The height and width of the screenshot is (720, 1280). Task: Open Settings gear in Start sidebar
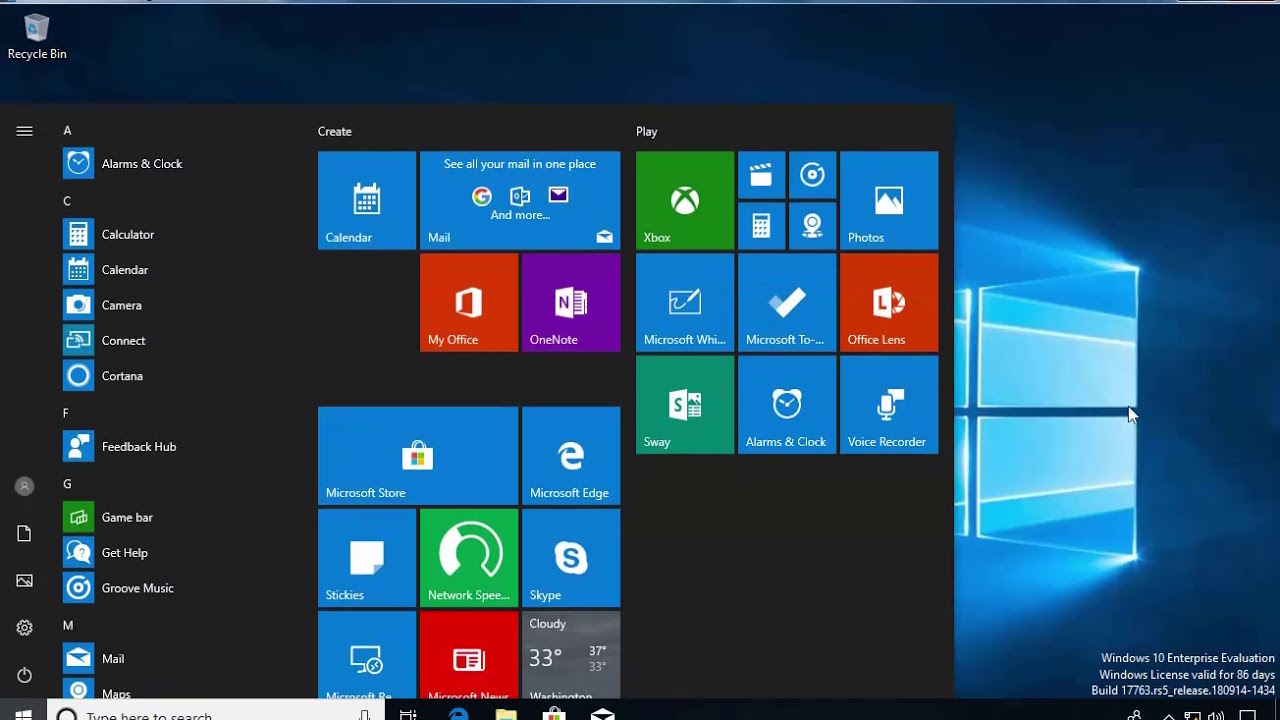tap(25, 628)
